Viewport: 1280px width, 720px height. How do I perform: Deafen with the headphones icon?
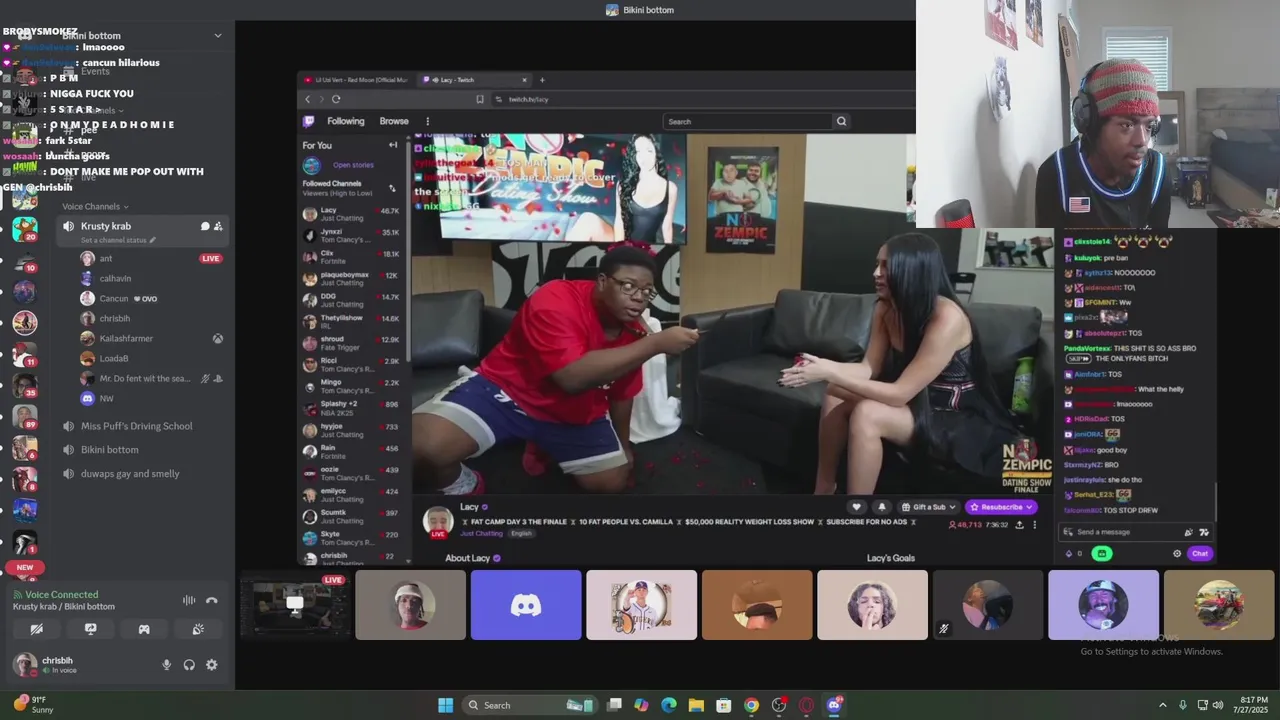tap(189, 665)
